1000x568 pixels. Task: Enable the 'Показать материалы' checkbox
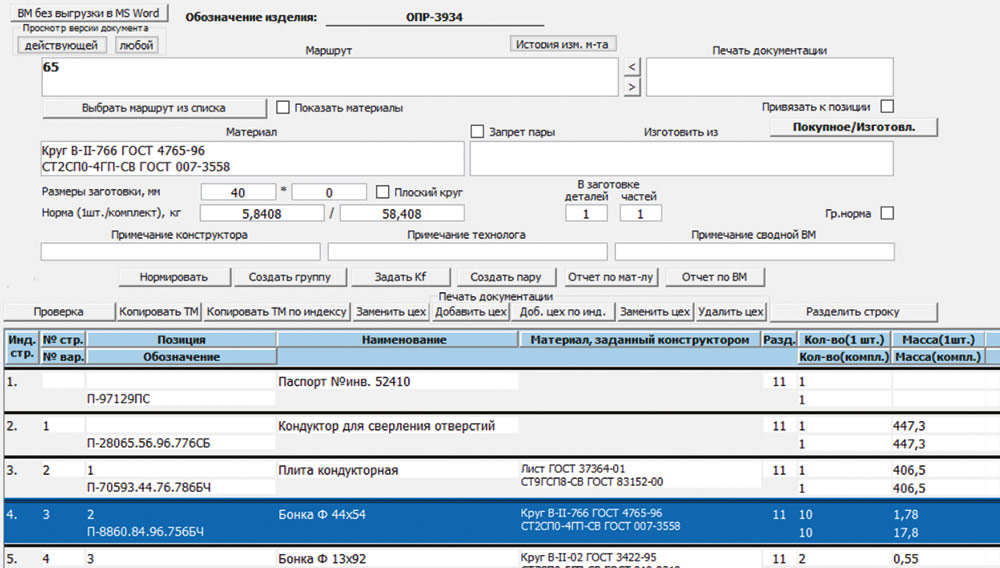[x=283, y=107]
